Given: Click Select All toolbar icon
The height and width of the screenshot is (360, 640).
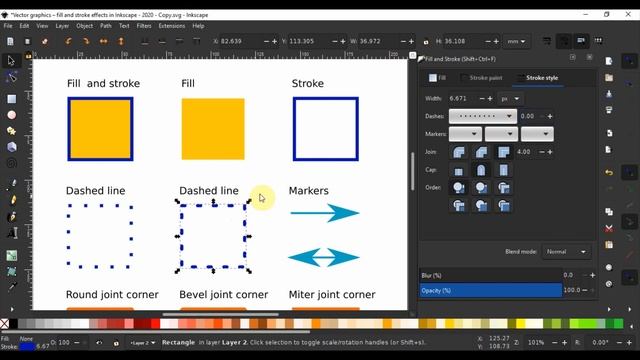Looking at the screenshot, I should [10, 41].
